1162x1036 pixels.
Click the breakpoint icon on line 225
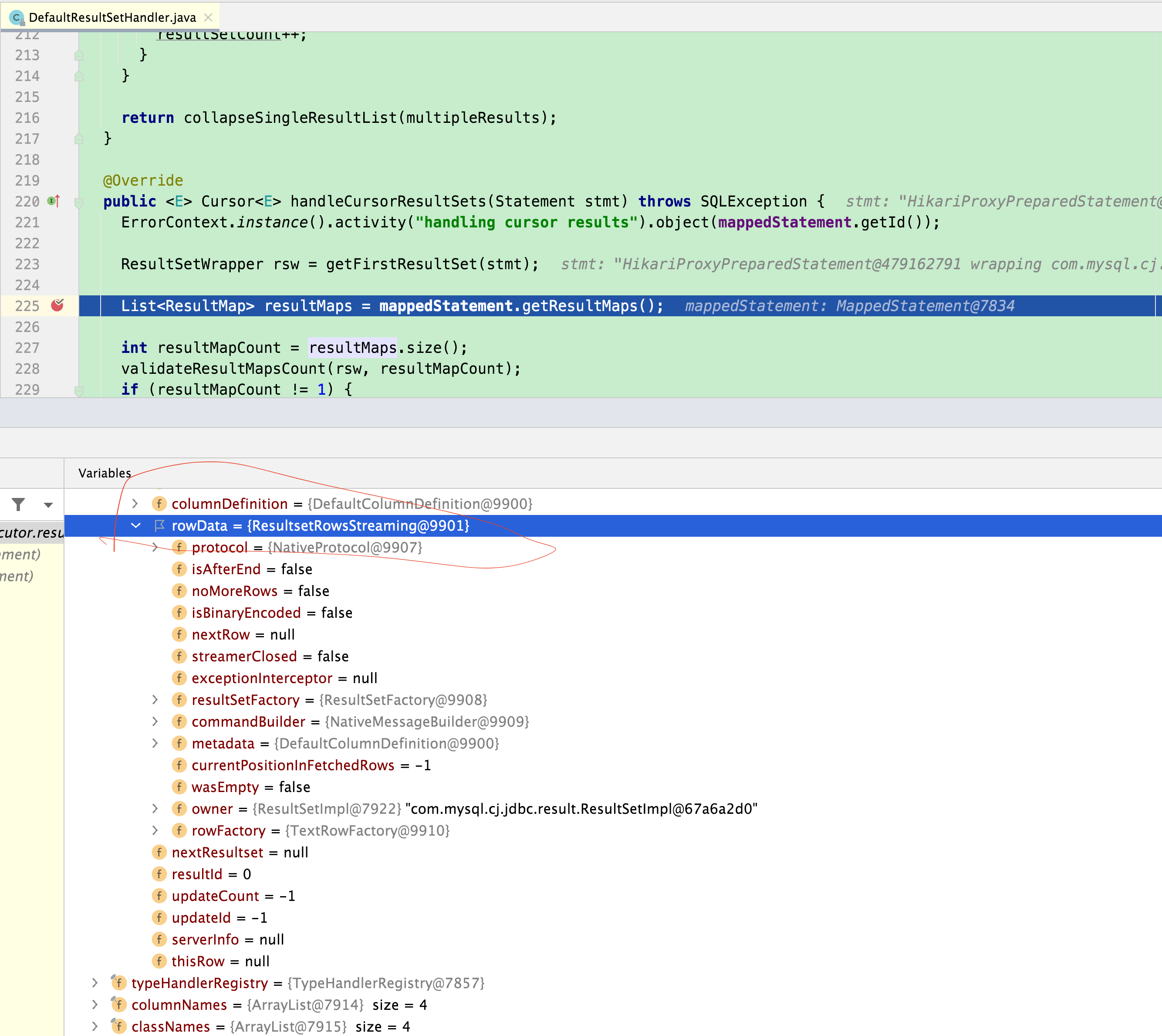[x=57, y=306]
